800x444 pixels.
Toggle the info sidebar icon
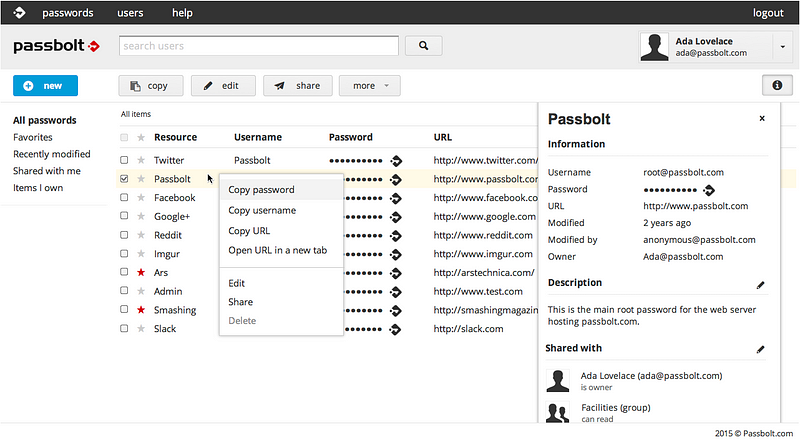coord(776,86)
